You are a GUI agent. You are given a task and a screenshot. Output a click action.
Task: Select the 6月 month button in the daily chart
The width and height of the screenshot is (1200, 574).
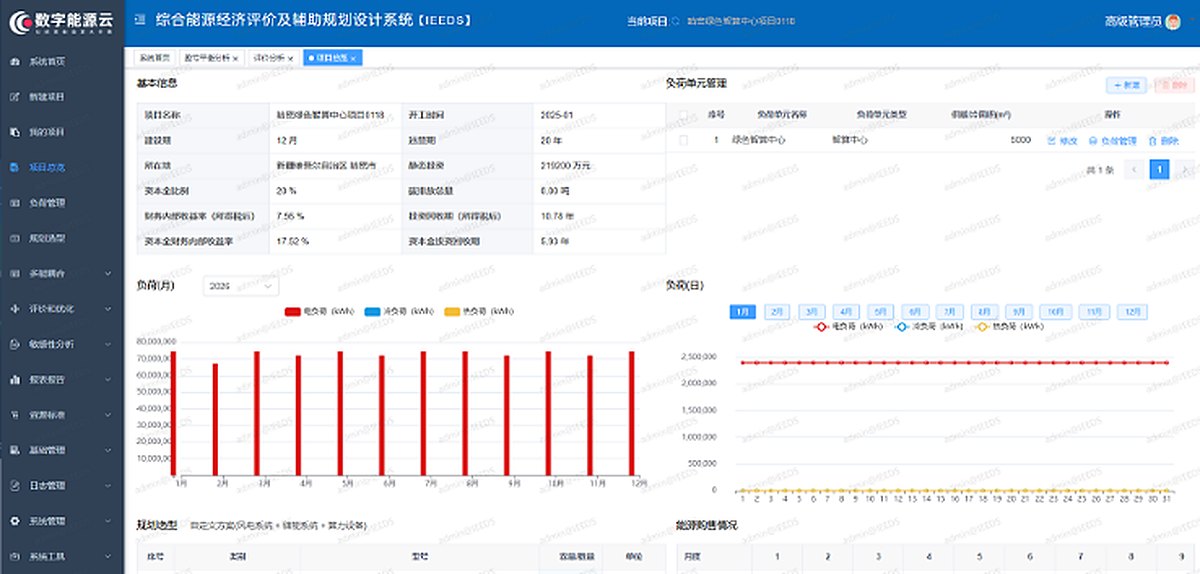(915, 312)
